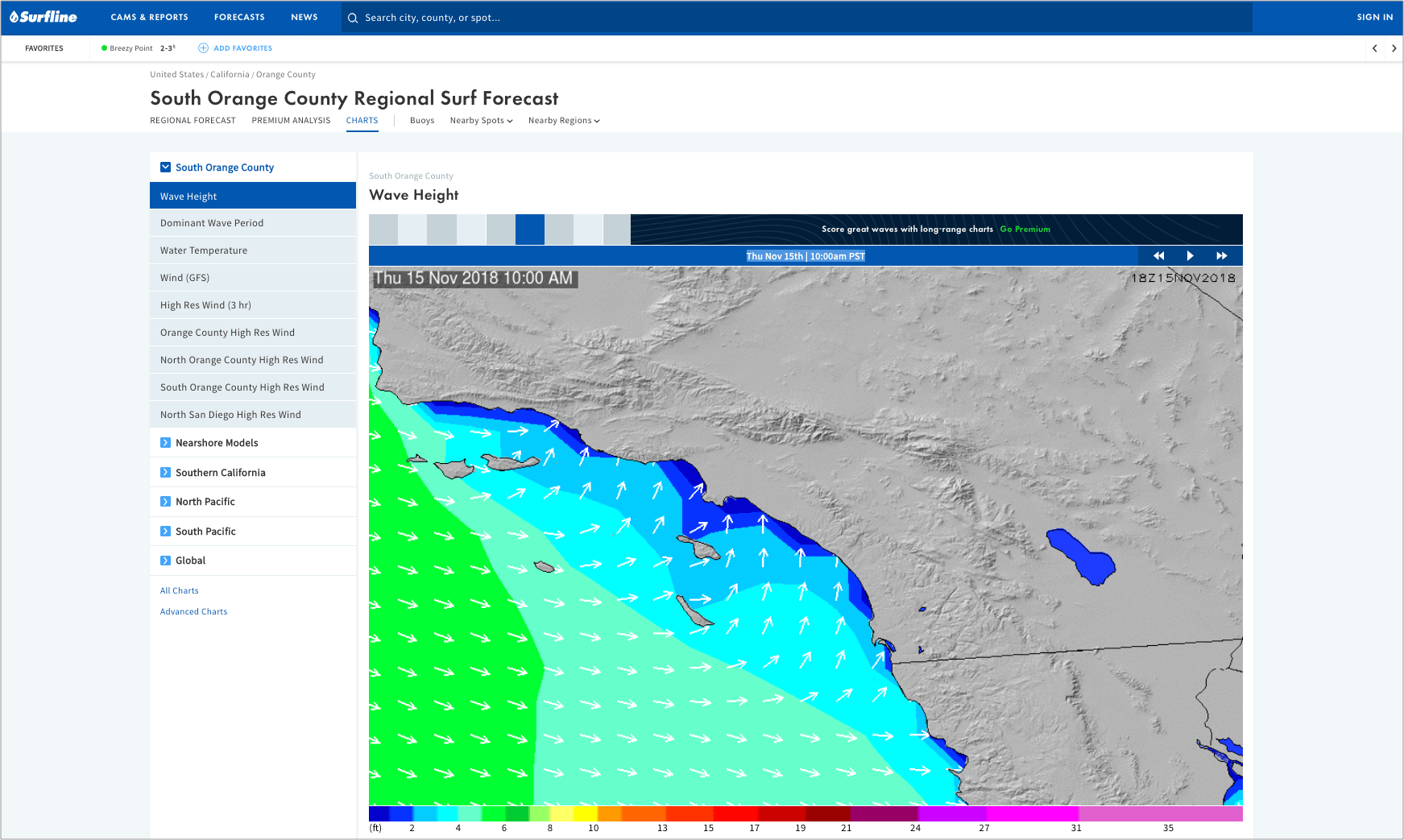Expand the Nearshore Models section

coord(165,443)
